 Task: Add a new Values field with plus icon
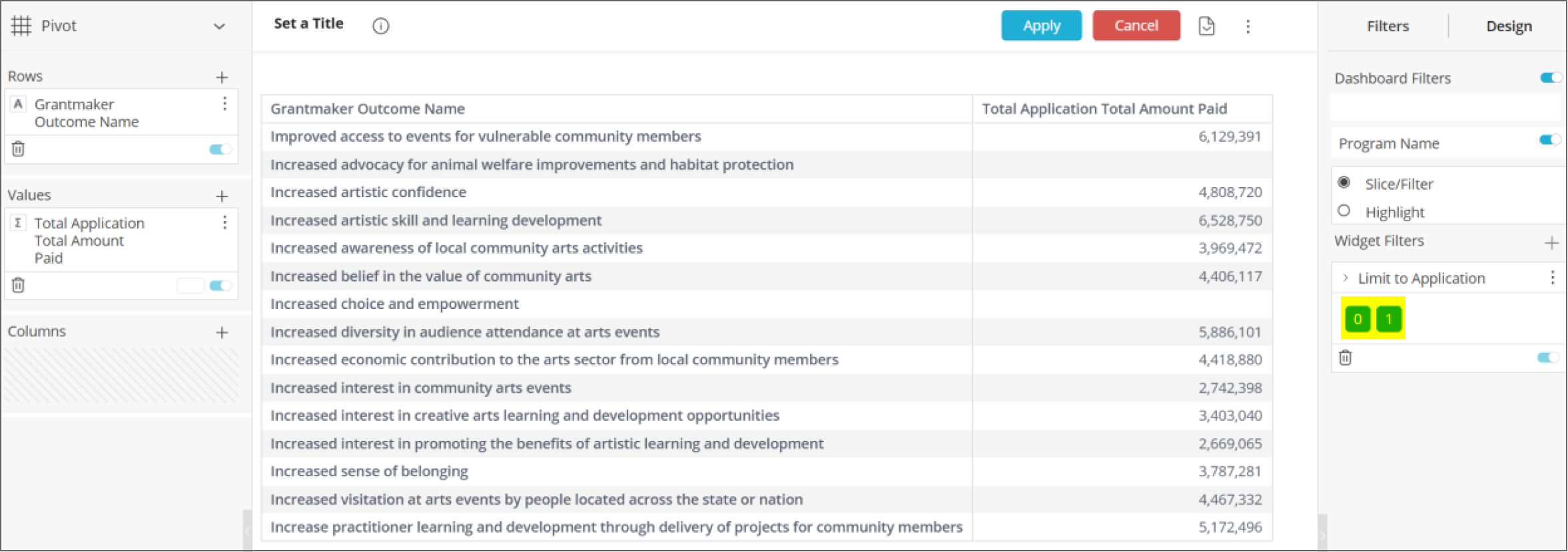pyautogui.click(x=222, y=196)
